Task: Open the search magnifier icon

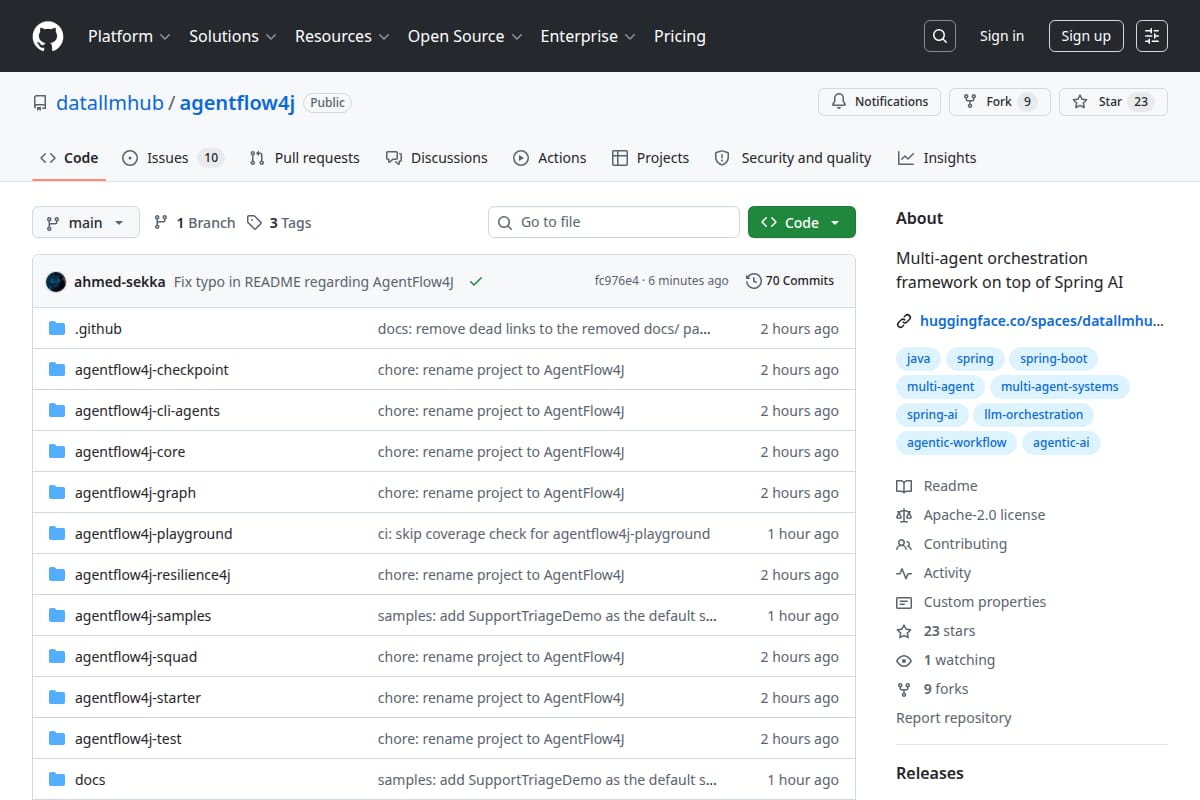Action: [x=939, y=36]
